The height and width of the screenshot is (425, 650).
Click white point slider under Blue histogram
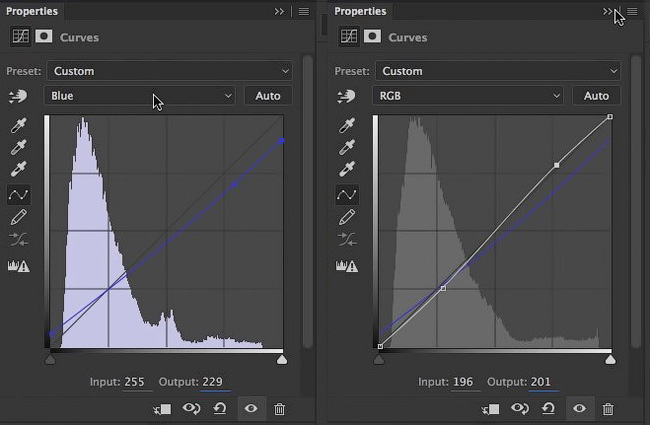click(x=282, y=359)
